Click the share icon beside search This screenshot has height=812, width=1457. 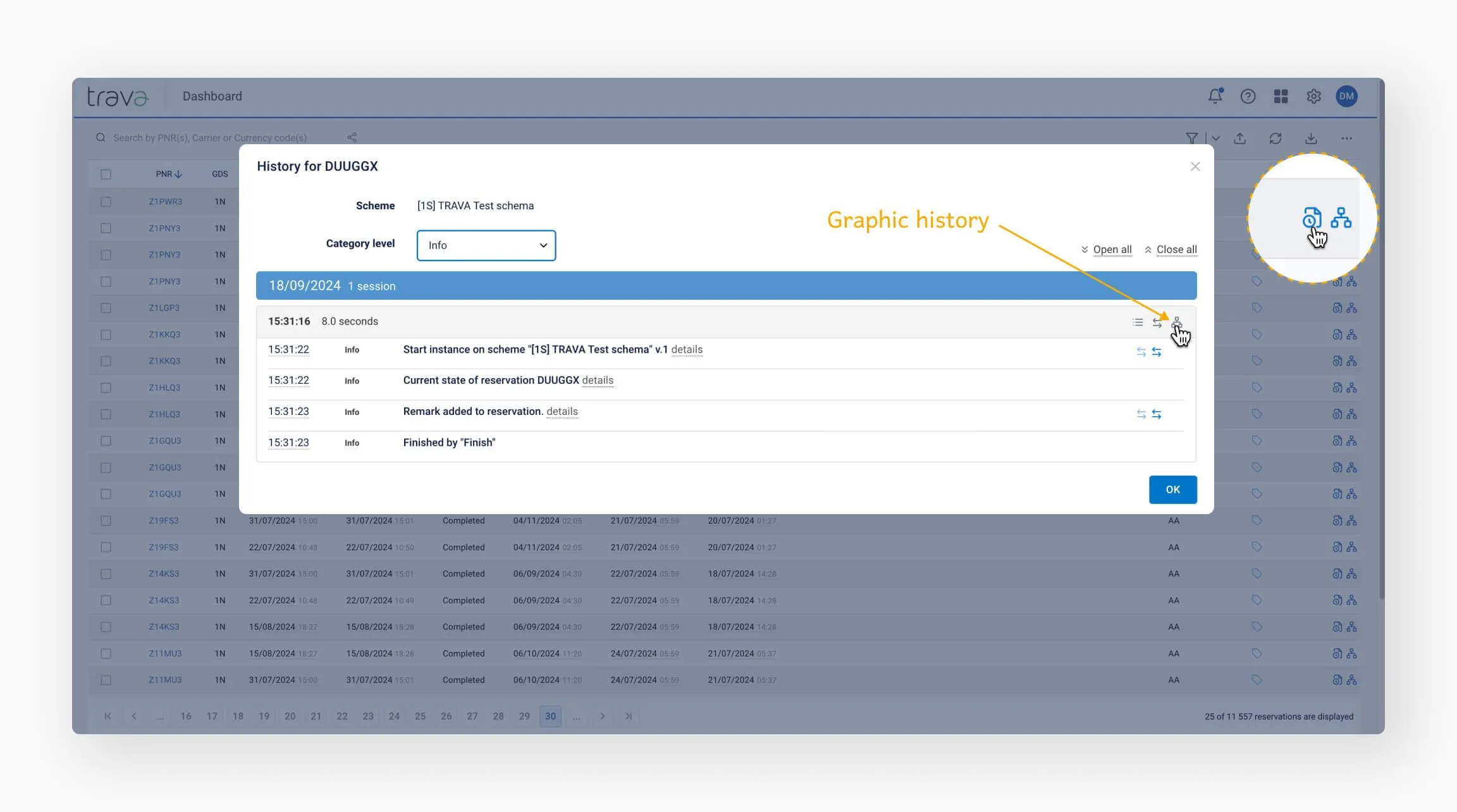352,137
